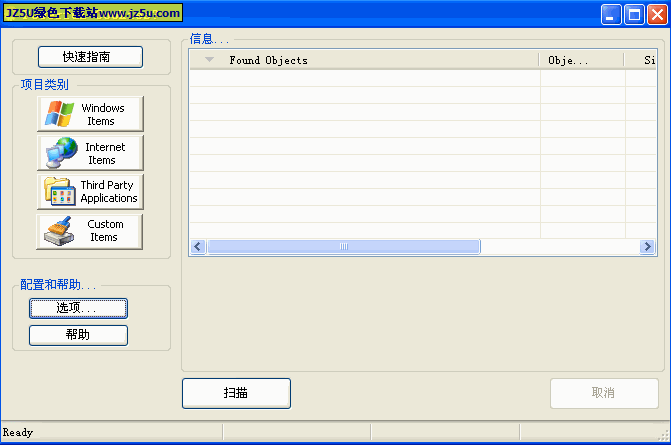Open the Internet Items category

click(x=90, y=153)
